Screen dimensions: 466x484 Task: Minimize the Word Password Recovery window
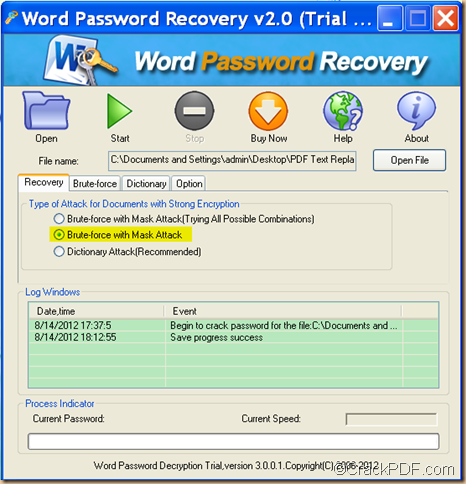click(389, 19)
